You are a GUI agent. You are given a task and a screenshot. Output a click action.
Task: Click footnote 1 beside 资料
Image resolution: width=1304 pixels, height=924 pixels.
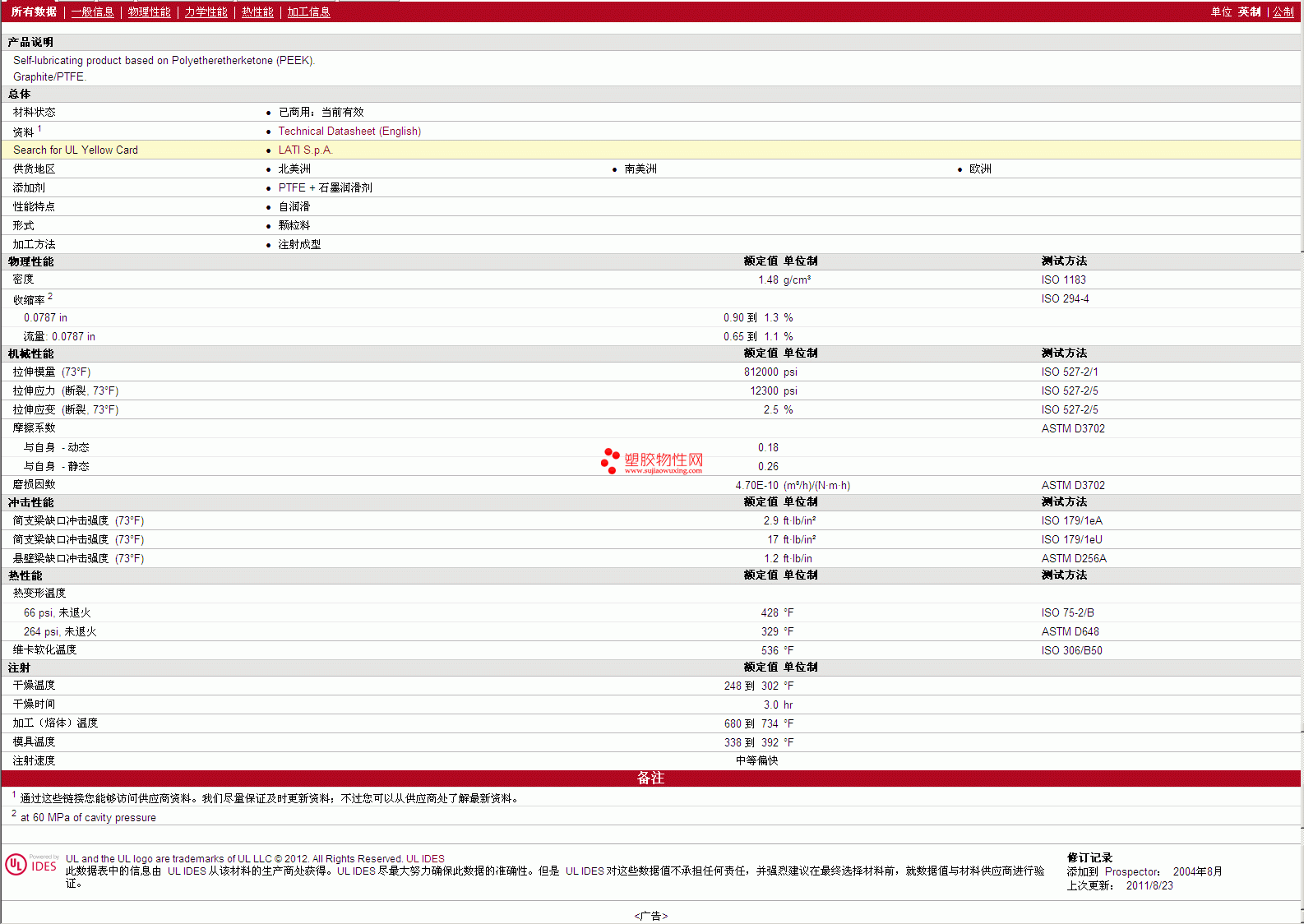[x=39, y=128]
